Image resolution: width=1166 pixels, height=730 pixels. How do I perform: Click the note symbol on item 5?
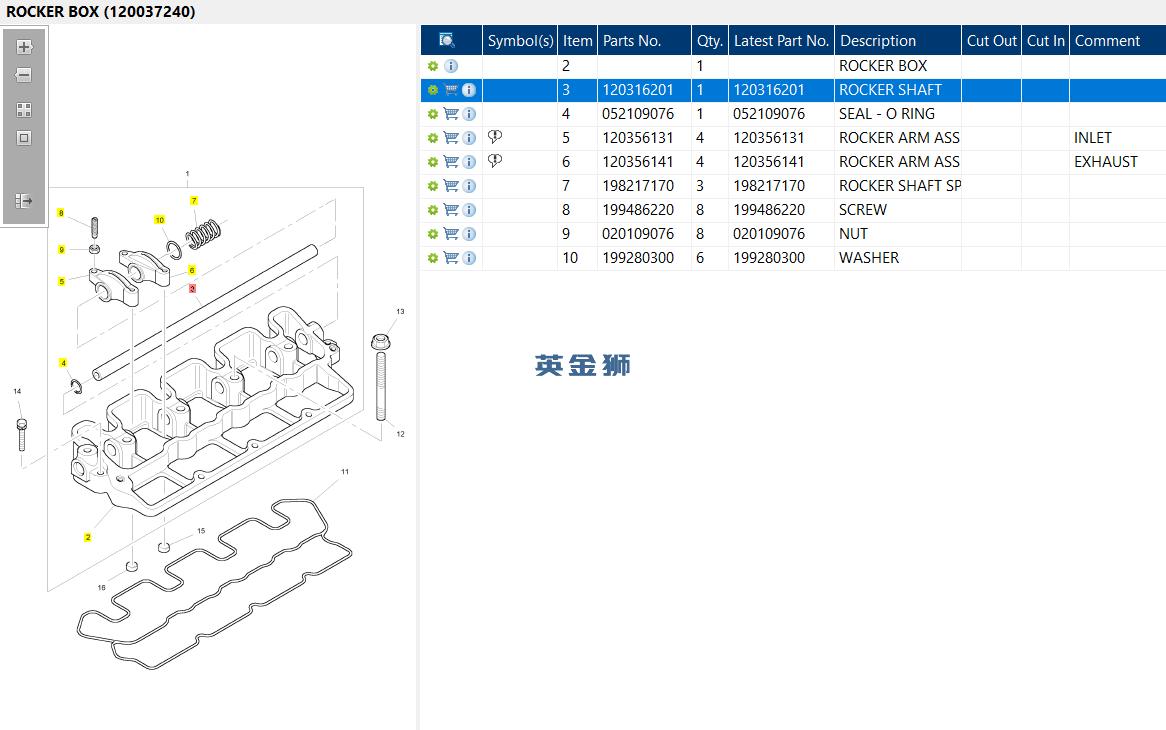click(495, 138)
